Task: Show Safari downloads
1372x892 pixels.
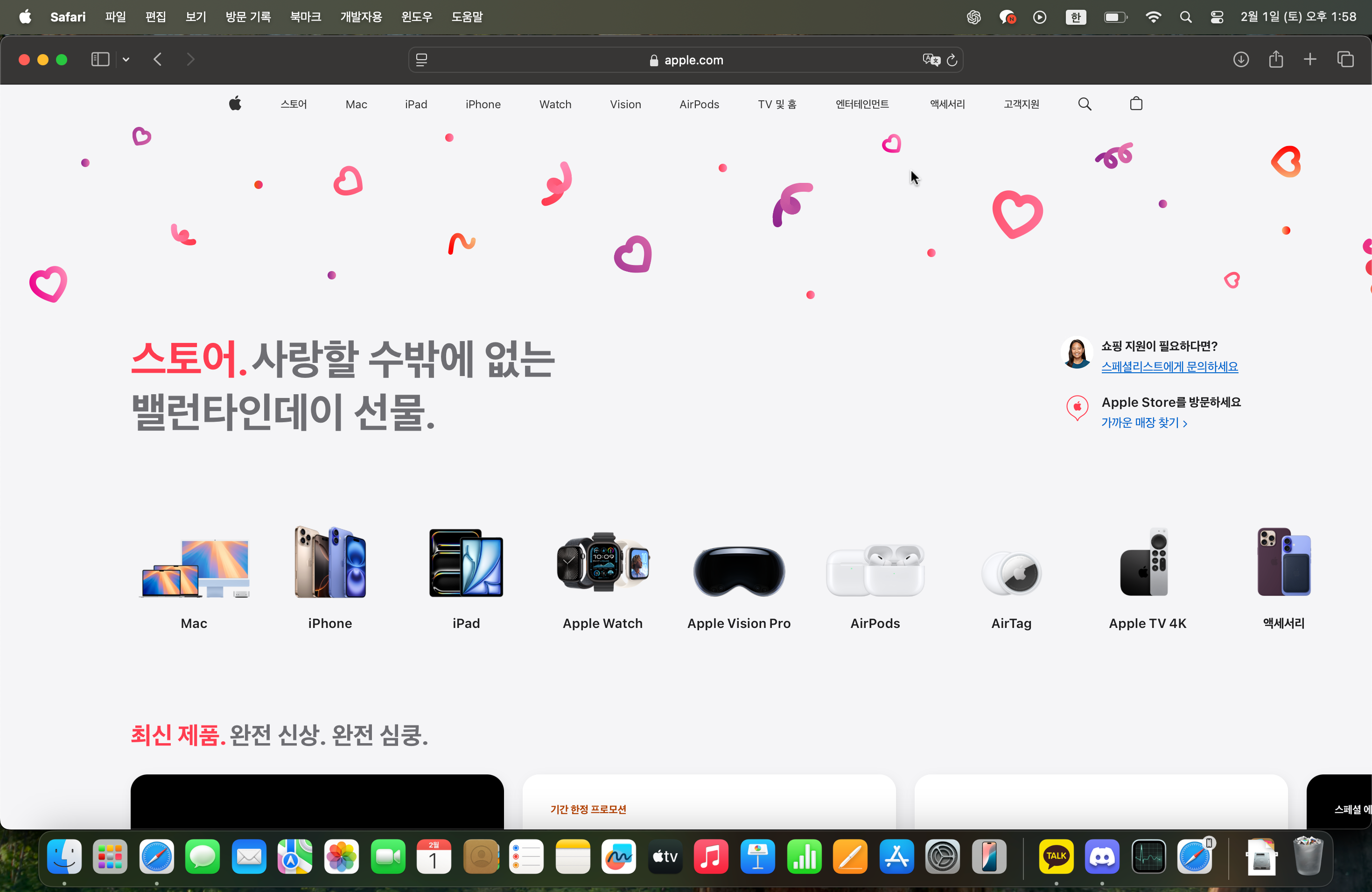Action: point(1240,59)
